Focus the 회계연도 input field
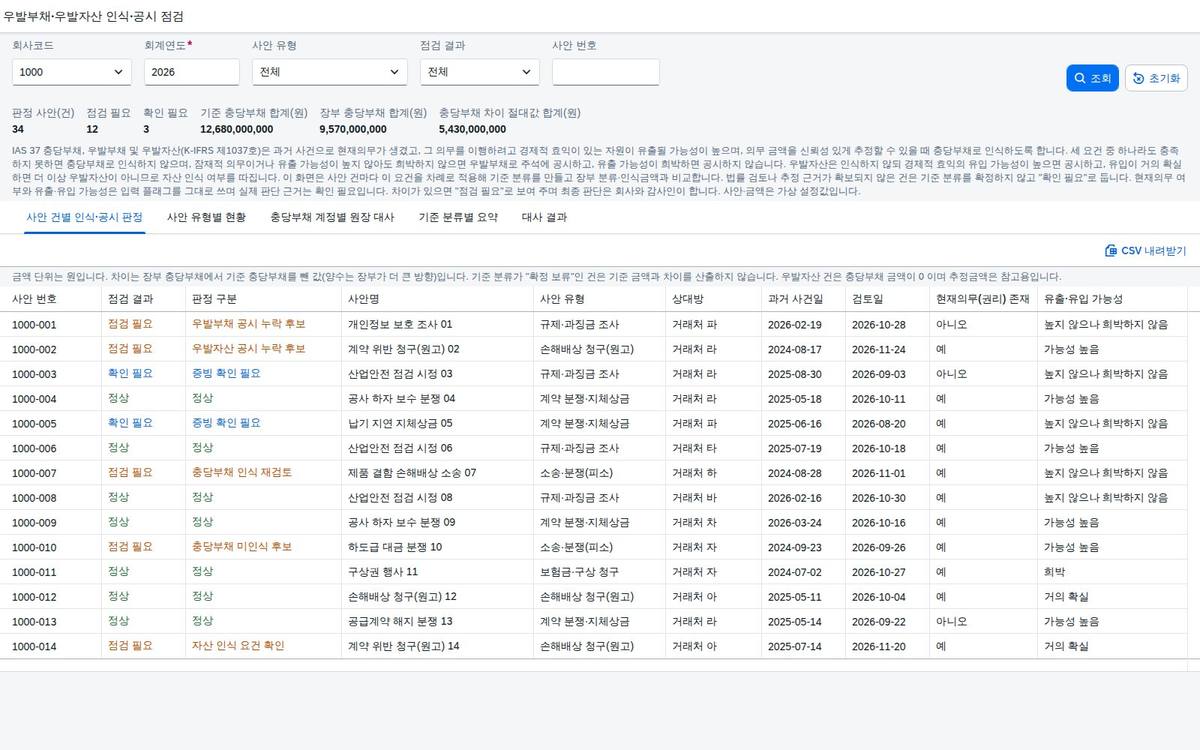1200x750 pixels. coord(192,72)
